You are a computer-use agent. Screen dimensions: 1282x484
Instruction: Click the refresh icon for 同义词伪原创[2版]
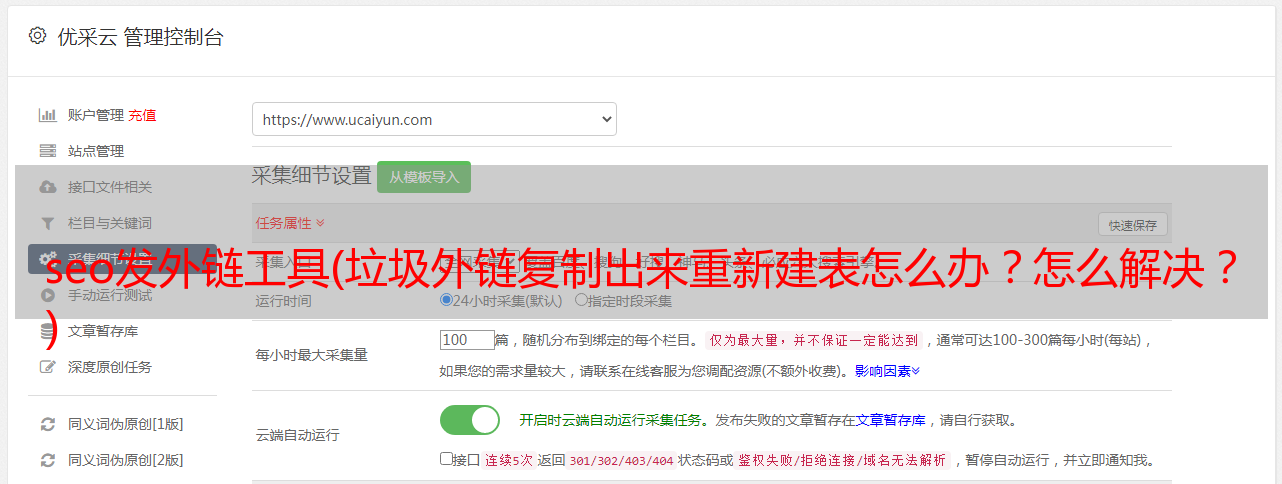pyautogui.click(x=47, y=460)
